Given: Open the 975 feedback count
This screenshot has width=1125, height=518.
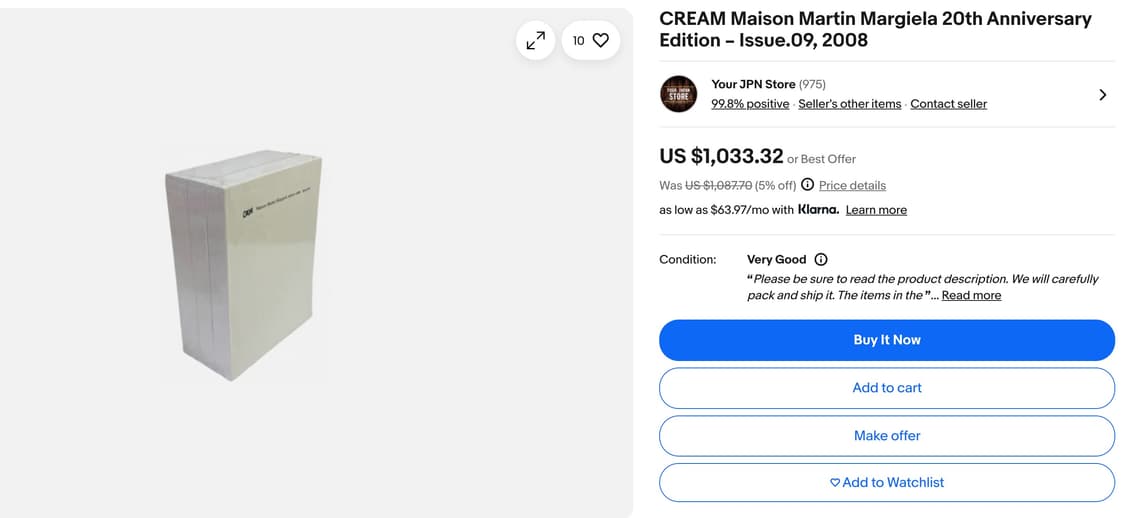Looking at the screenshot, I should (812, 84).
